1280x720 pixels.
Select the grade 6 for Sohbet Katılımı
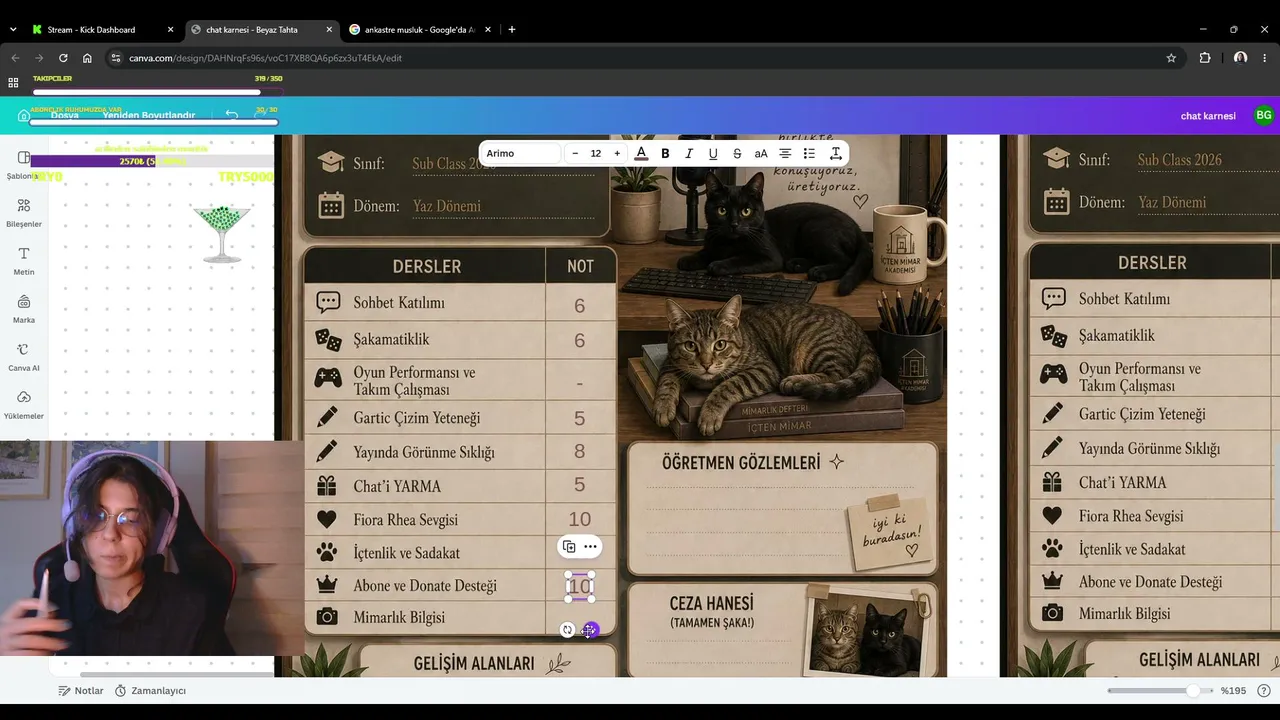pyautogui.click(x=580, y=306)
